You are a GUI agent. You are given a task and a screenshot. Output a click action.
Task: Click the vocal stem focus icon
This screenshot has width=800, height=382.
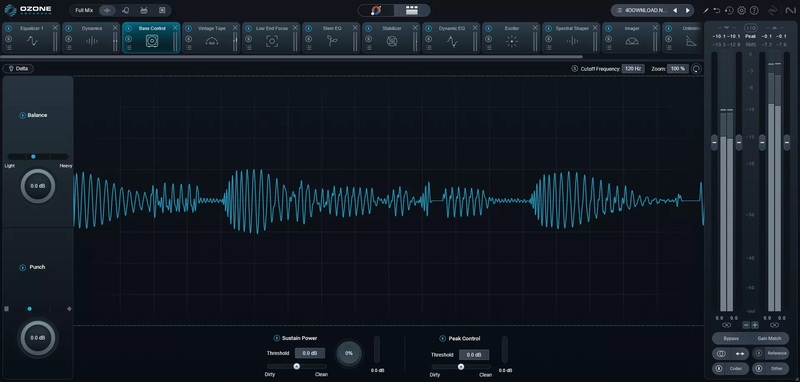click(x=126, y=10)
